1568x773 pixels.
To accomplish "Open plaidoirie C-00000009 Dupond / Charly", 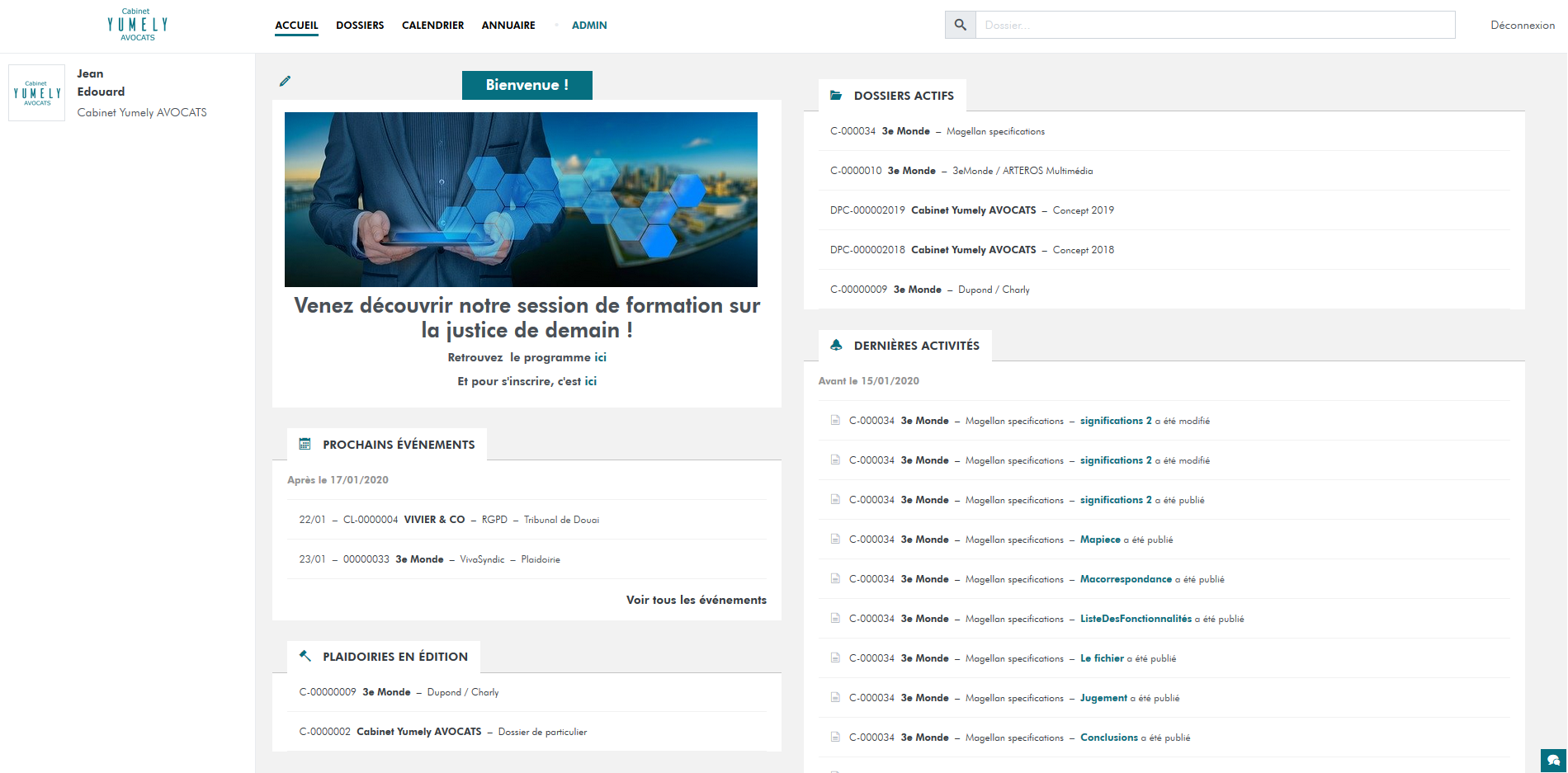I will (x=527, y=692).
